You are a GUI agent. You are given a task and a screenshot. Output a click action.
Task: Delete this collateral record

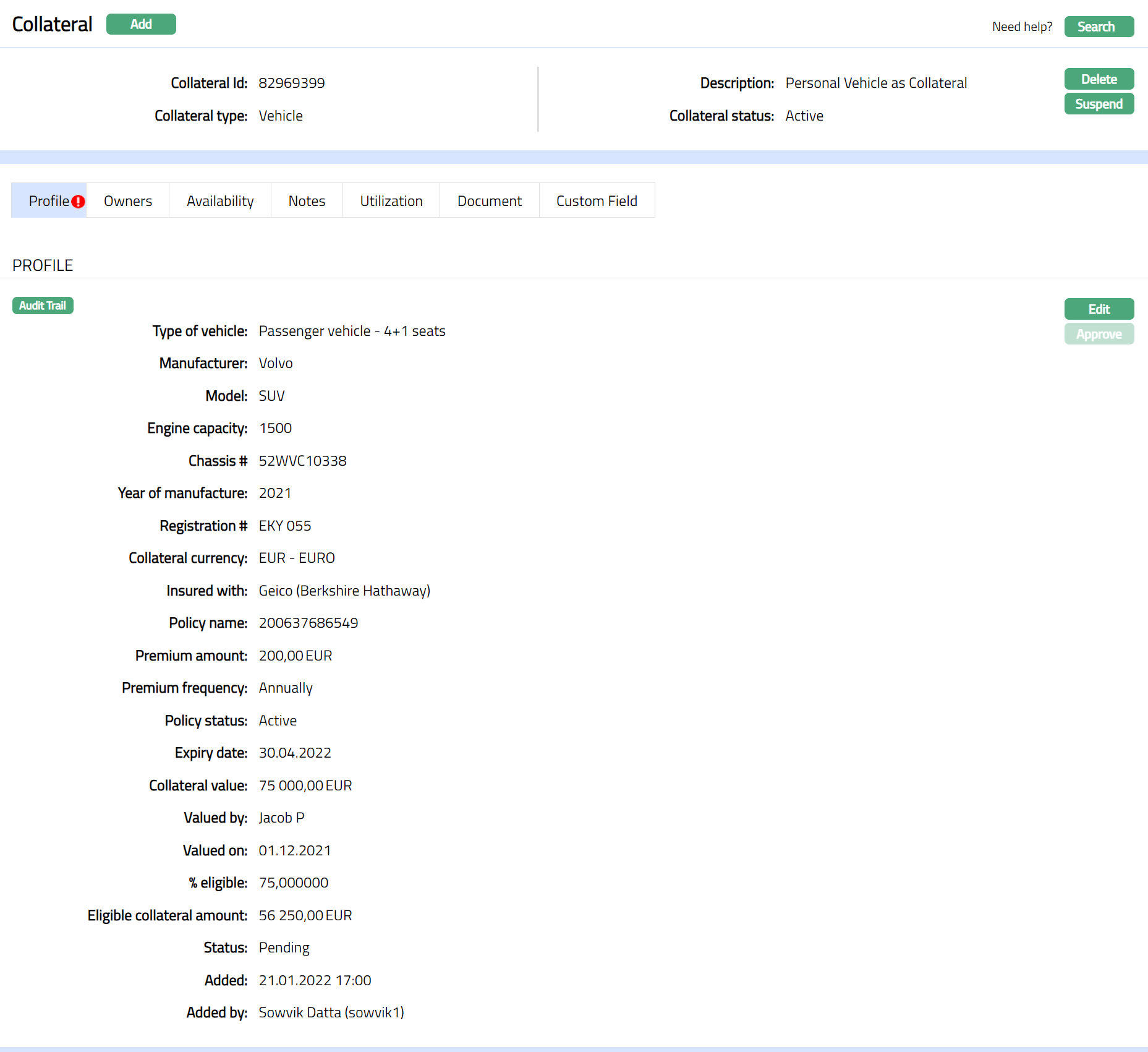pyautogui.click(x=1099, y=79)
